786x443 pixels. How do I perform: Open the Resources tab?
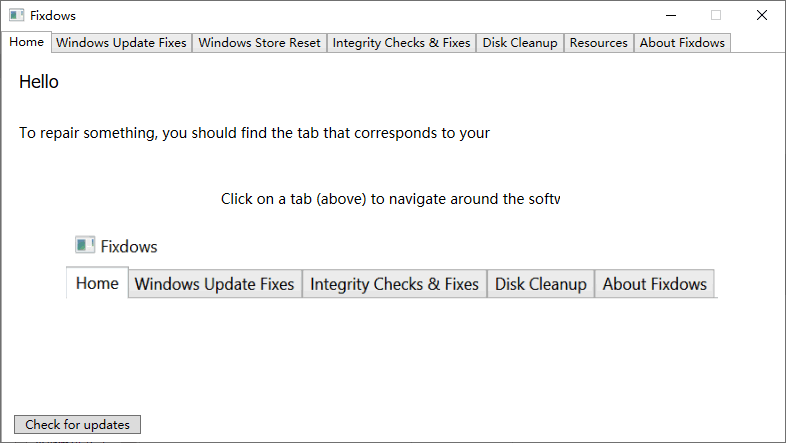[x=598, y=43]
